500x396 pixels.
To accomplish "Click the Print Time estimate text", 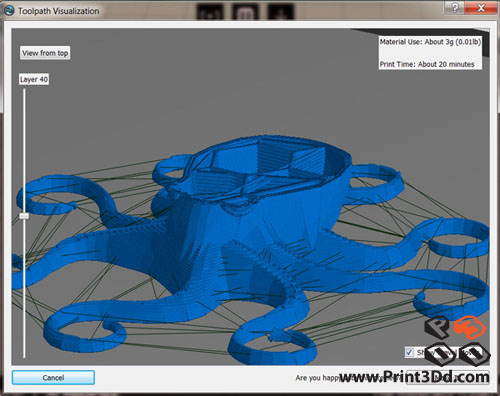I will [x=427, y=64].
